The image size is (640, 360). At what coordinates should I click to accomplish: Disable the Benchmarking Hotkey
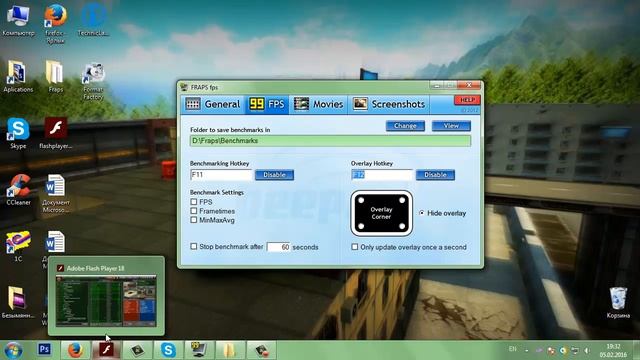tap(274, 175)
